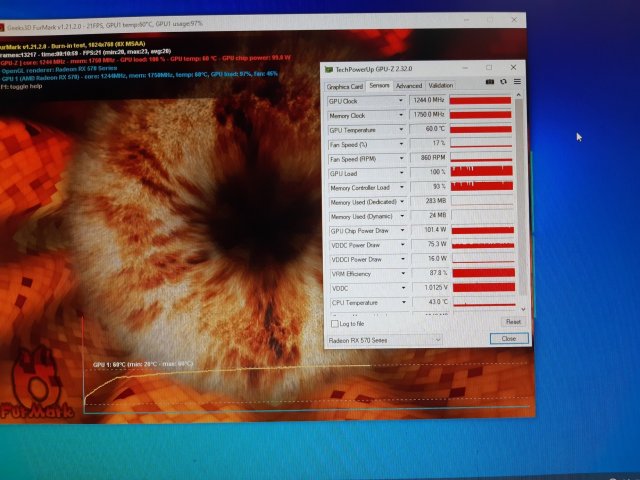Screen dimensions: 640x480
Task: Switch to the Graphics Card tab
Action: (344, 87)
